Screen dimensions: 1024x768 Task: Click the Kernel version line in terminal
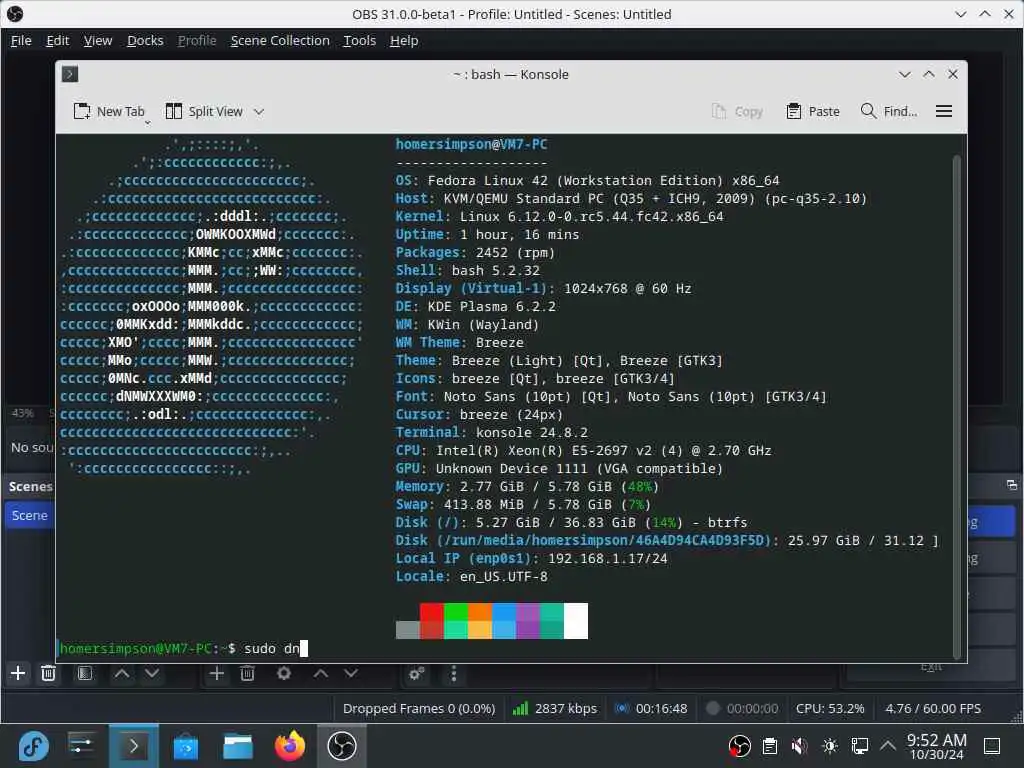560,216
